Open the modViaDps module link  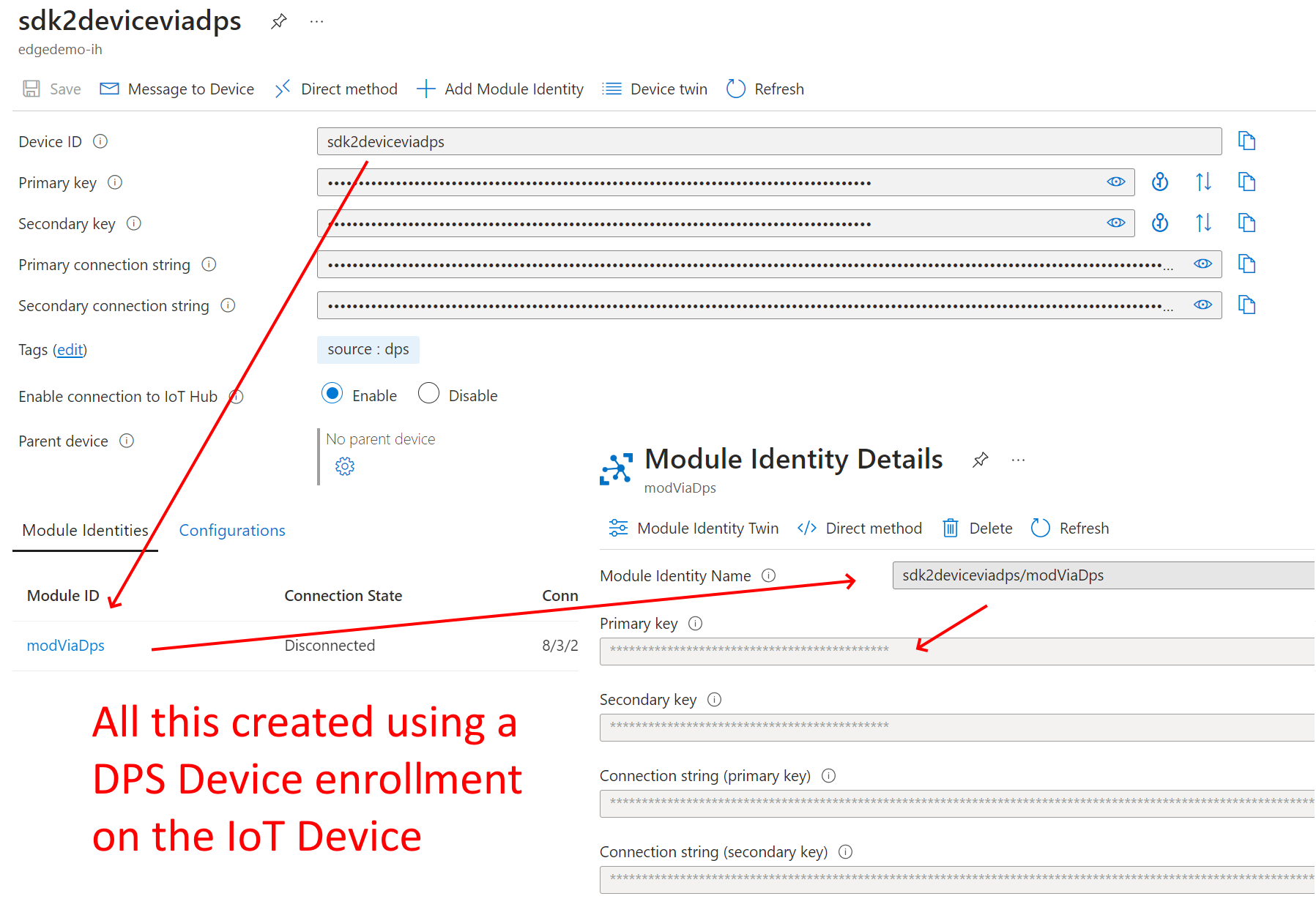(65, 645)
